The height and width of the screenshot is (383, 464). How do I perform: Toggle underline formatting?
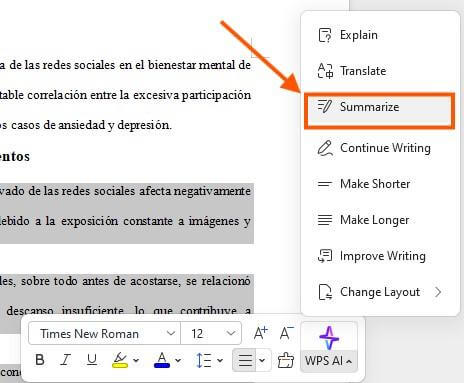tap(92, 360)
